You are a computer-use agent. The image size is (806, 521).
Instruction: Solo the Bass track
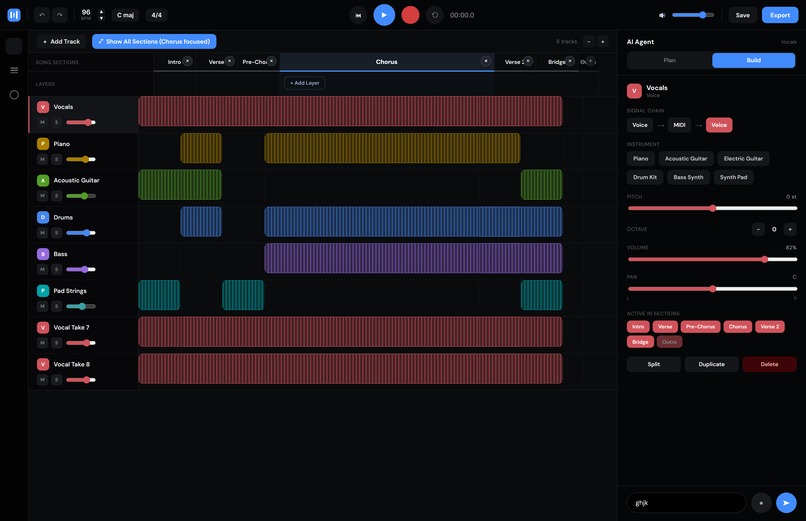(57, 269)
